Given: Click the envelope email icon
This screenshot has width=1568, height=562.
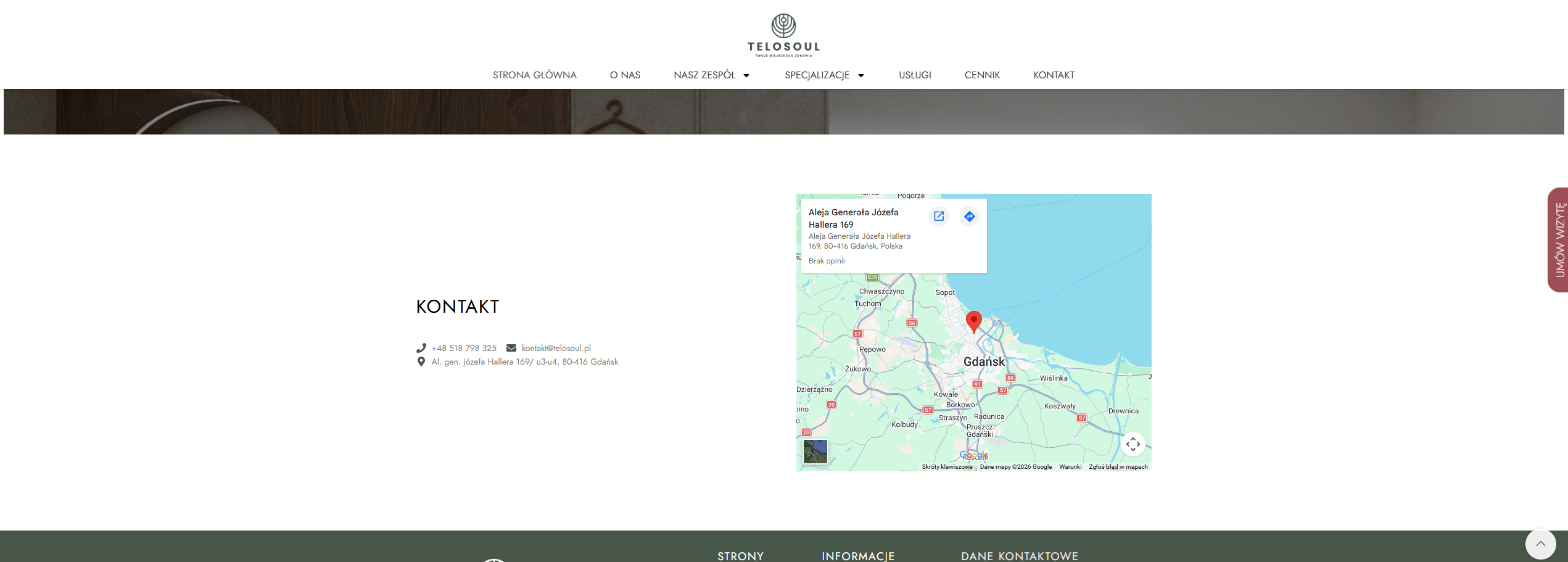Looking at the screenshot, I should (x=511, y=348).
